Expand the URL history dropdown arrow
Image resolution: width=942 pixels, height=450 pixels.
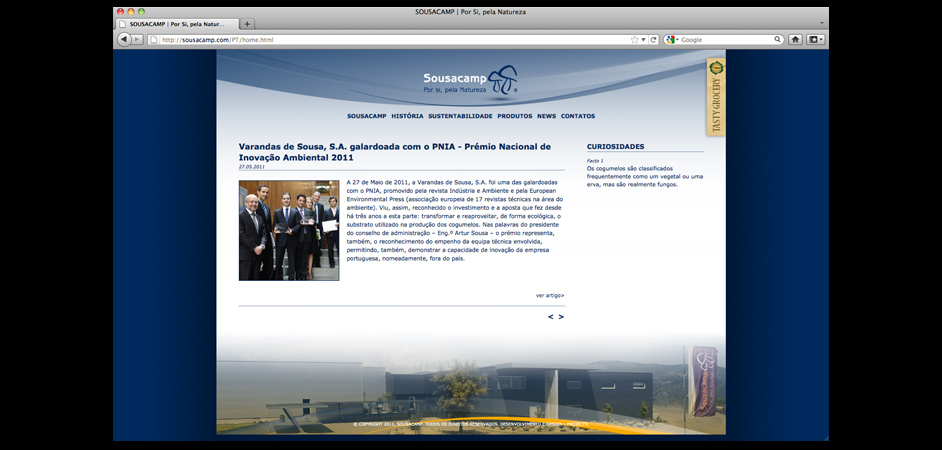click(x=643, y=39)
